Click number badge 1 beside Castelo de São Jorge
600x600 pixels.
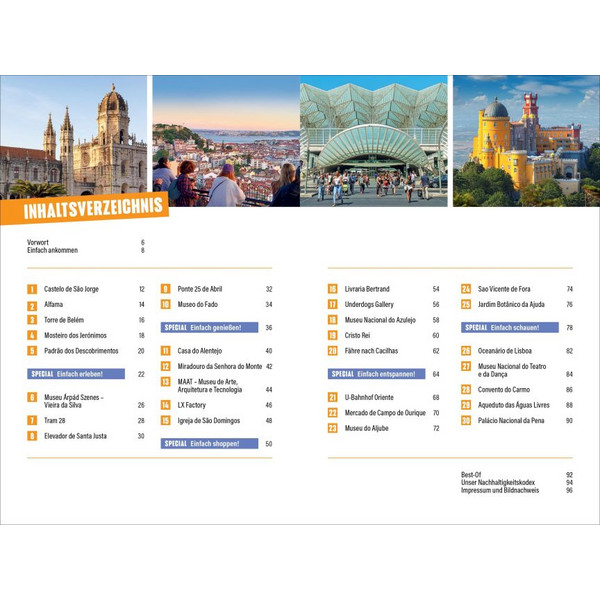click(32, 289)
